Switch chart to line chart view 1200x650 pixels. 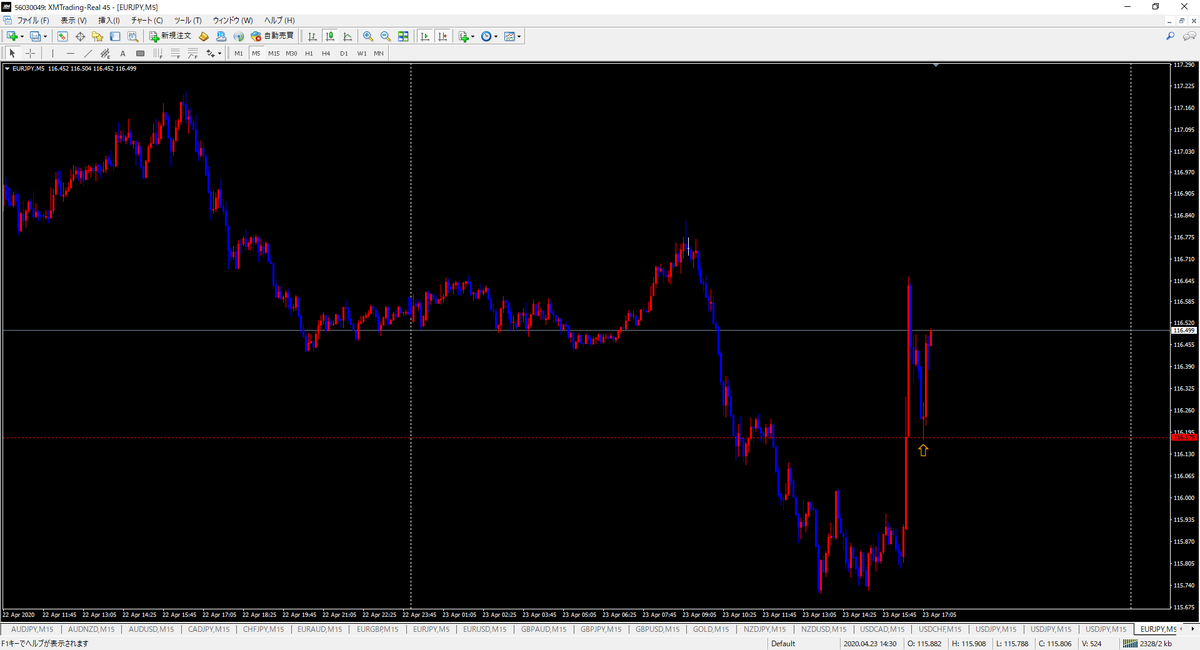(346, 36)
